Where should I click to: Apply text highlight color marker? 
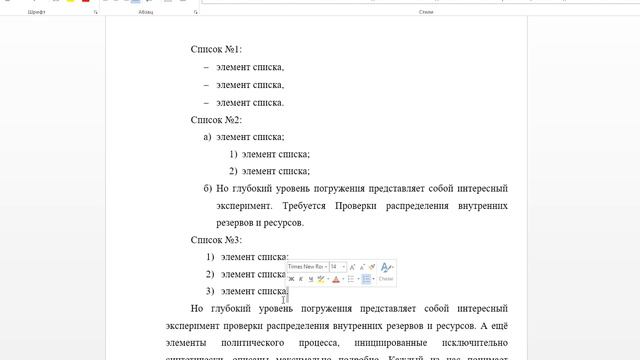pyautogui.click(x=321, y=279)
